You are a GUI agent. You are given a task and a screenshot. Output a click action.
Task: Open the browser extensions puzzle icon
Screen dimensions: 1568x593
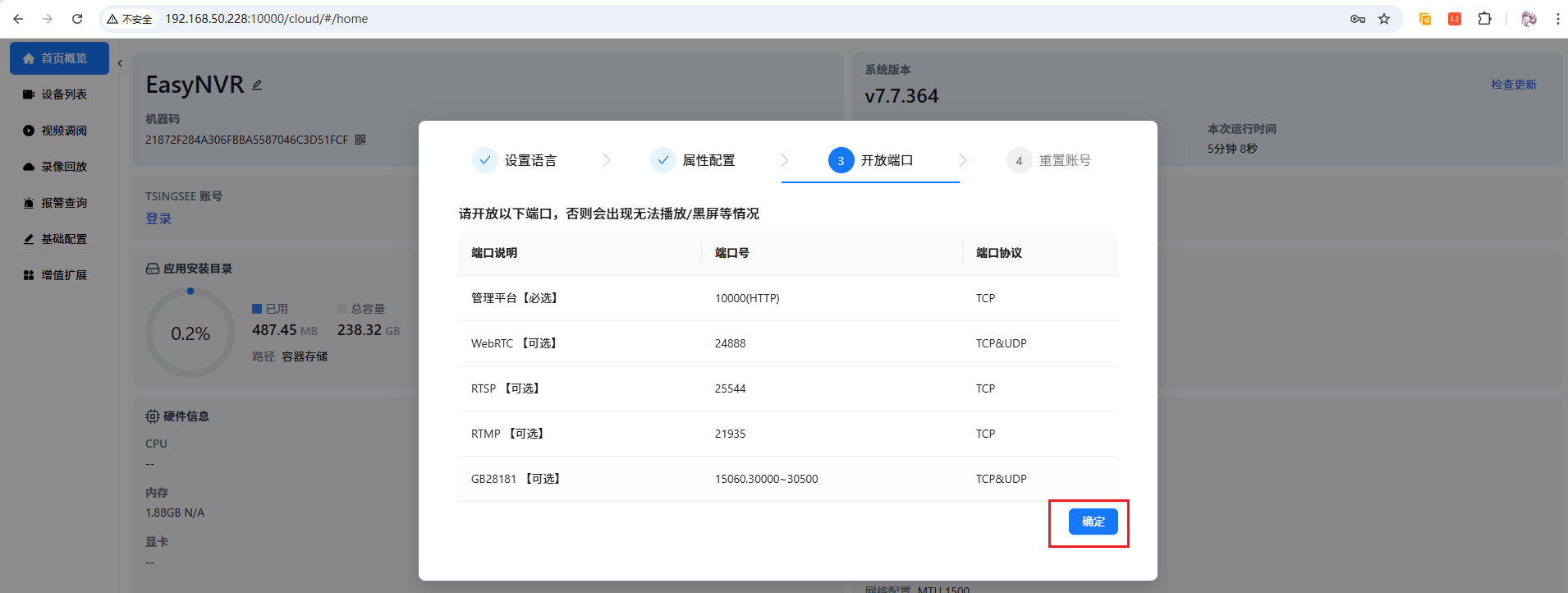point(1484,19)
